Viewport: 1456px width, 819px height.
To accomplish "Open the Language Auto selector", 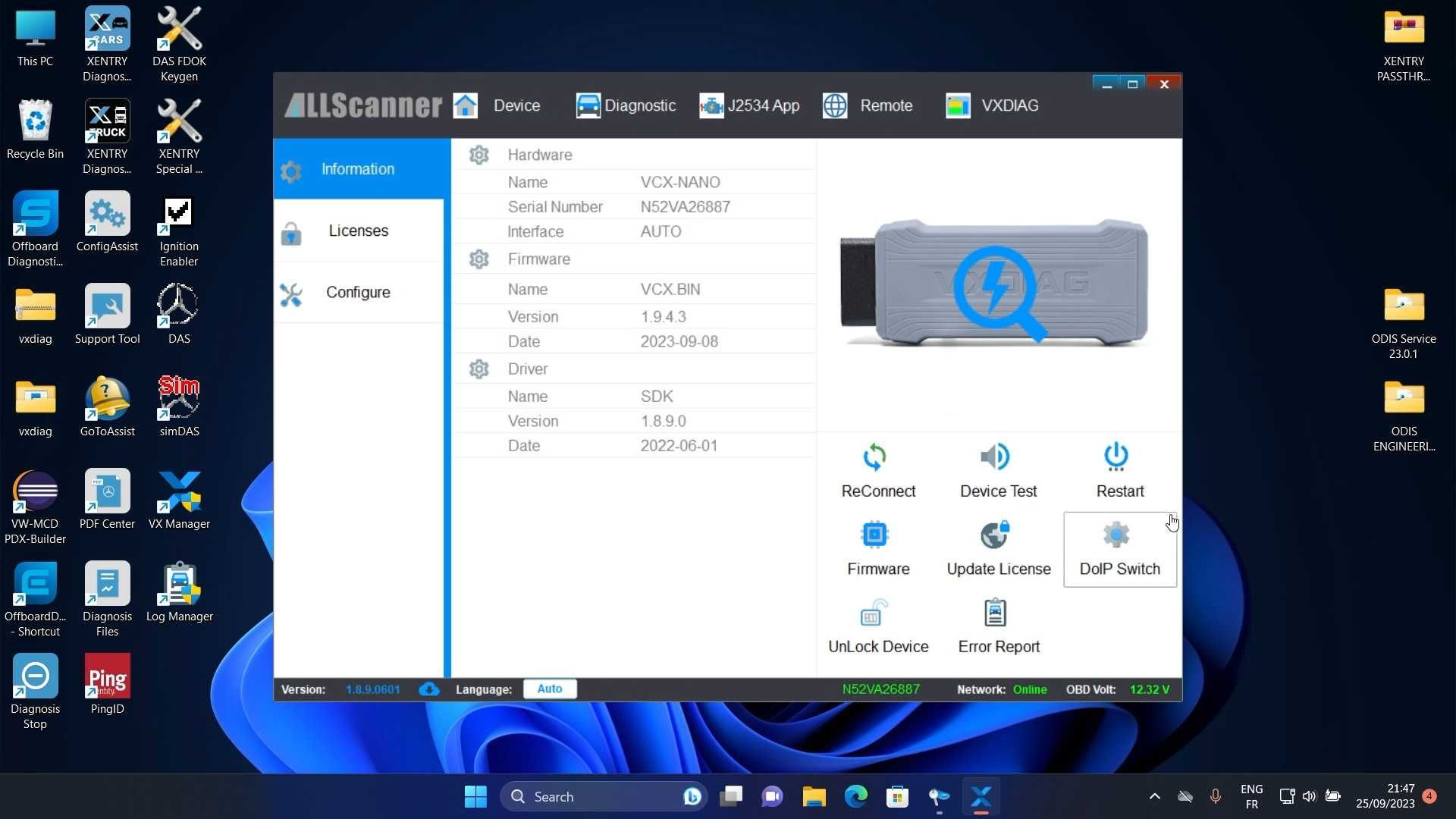I will click(550, 689).
